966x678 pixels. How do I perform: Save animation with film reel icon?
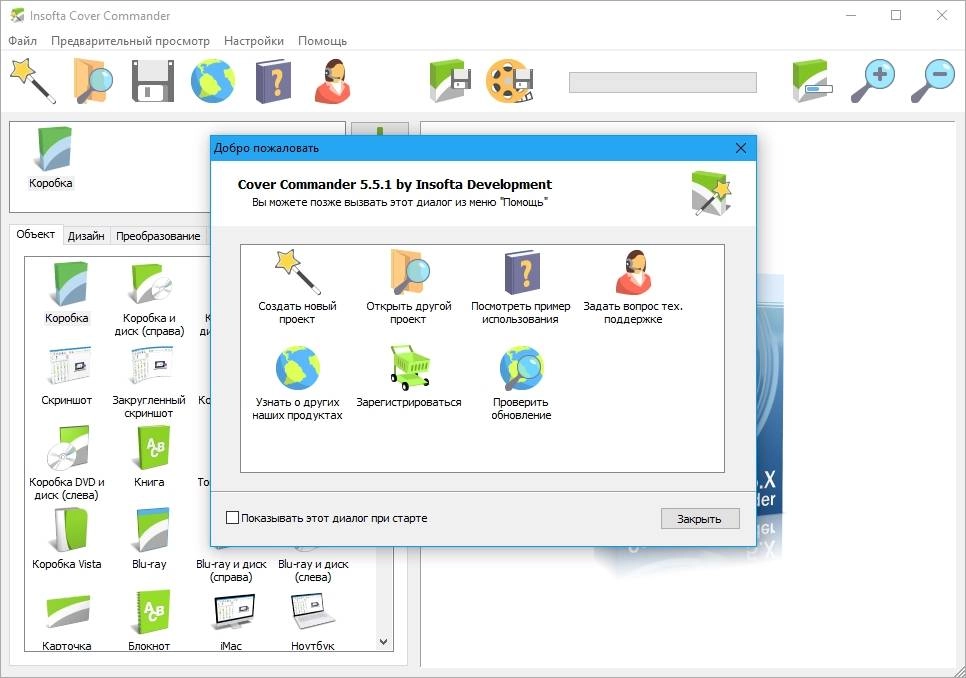(509, 81)
